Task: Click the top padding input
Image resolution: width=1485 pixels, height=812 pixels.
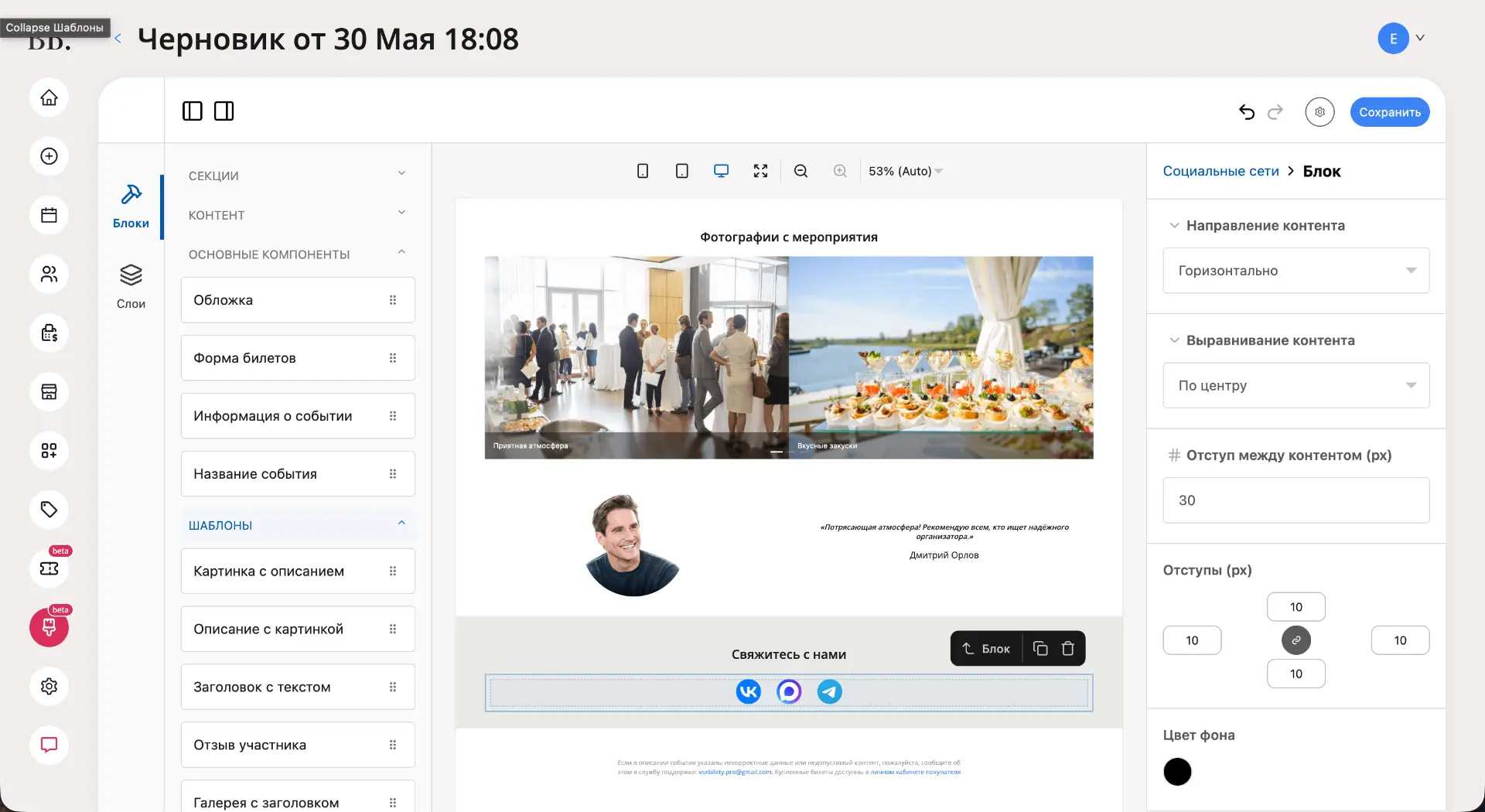Action: 1296,607
